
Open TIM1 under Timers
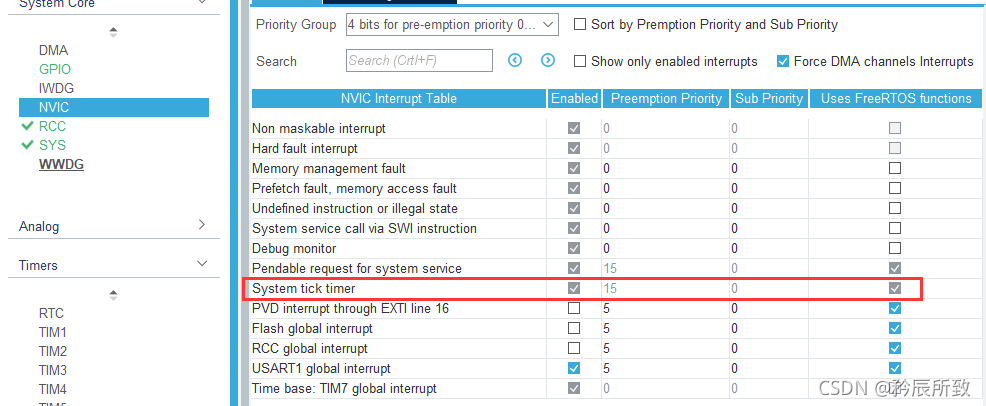(53, 332)
